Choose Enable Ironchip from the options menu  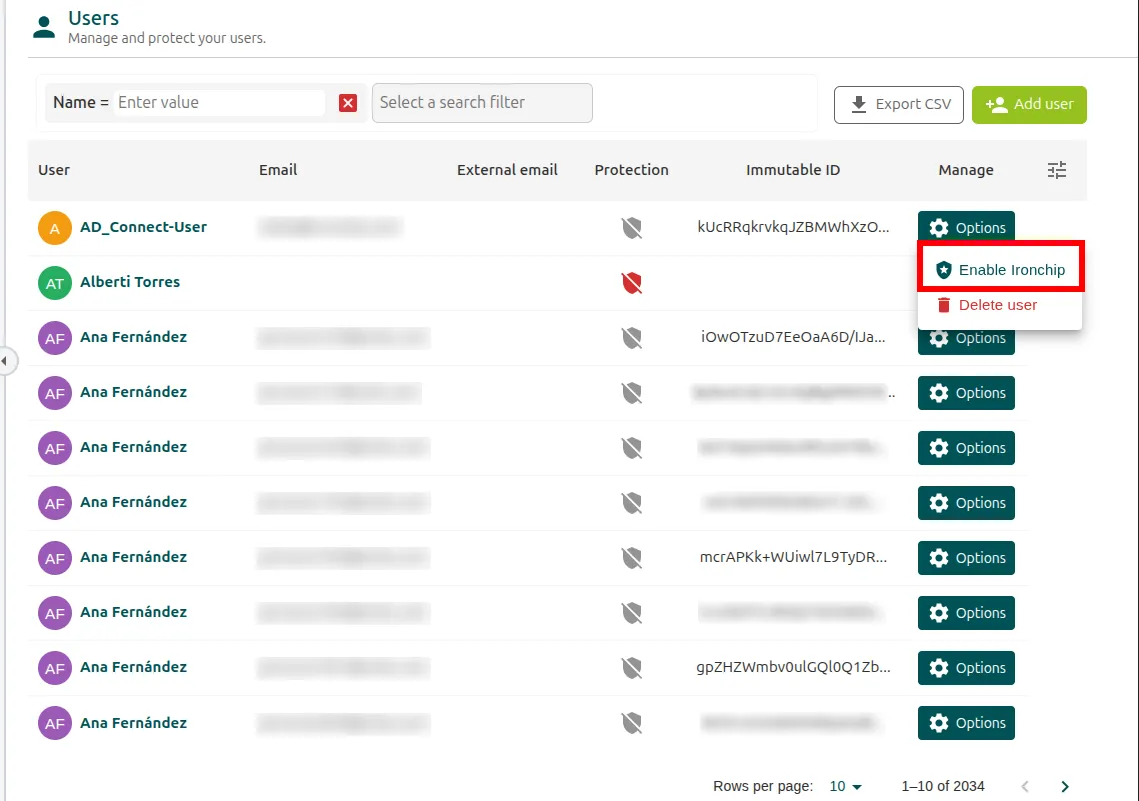coord(1000,270)
